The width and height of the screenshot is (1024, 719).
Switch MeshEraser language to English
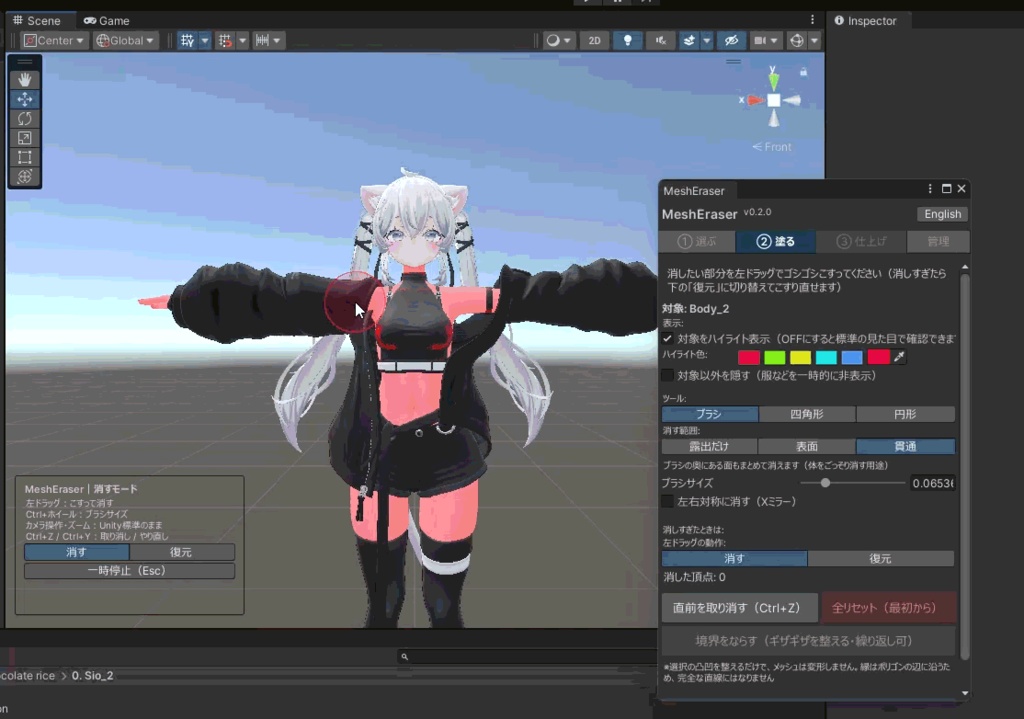tap(942, 214)
